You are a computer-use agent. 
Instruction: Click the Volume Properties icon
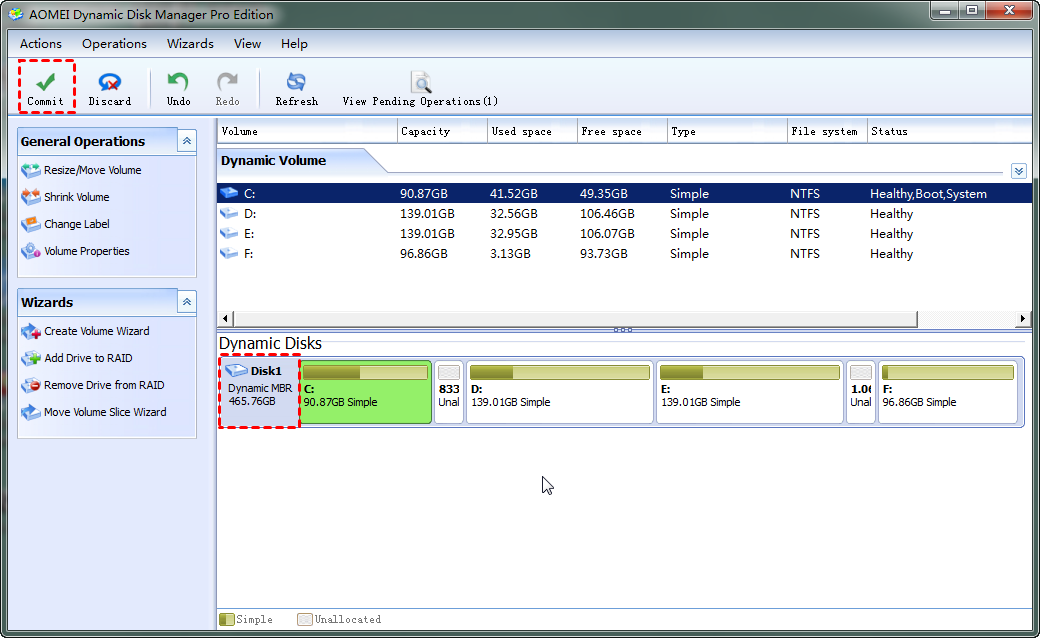click(x=31, y=251)
